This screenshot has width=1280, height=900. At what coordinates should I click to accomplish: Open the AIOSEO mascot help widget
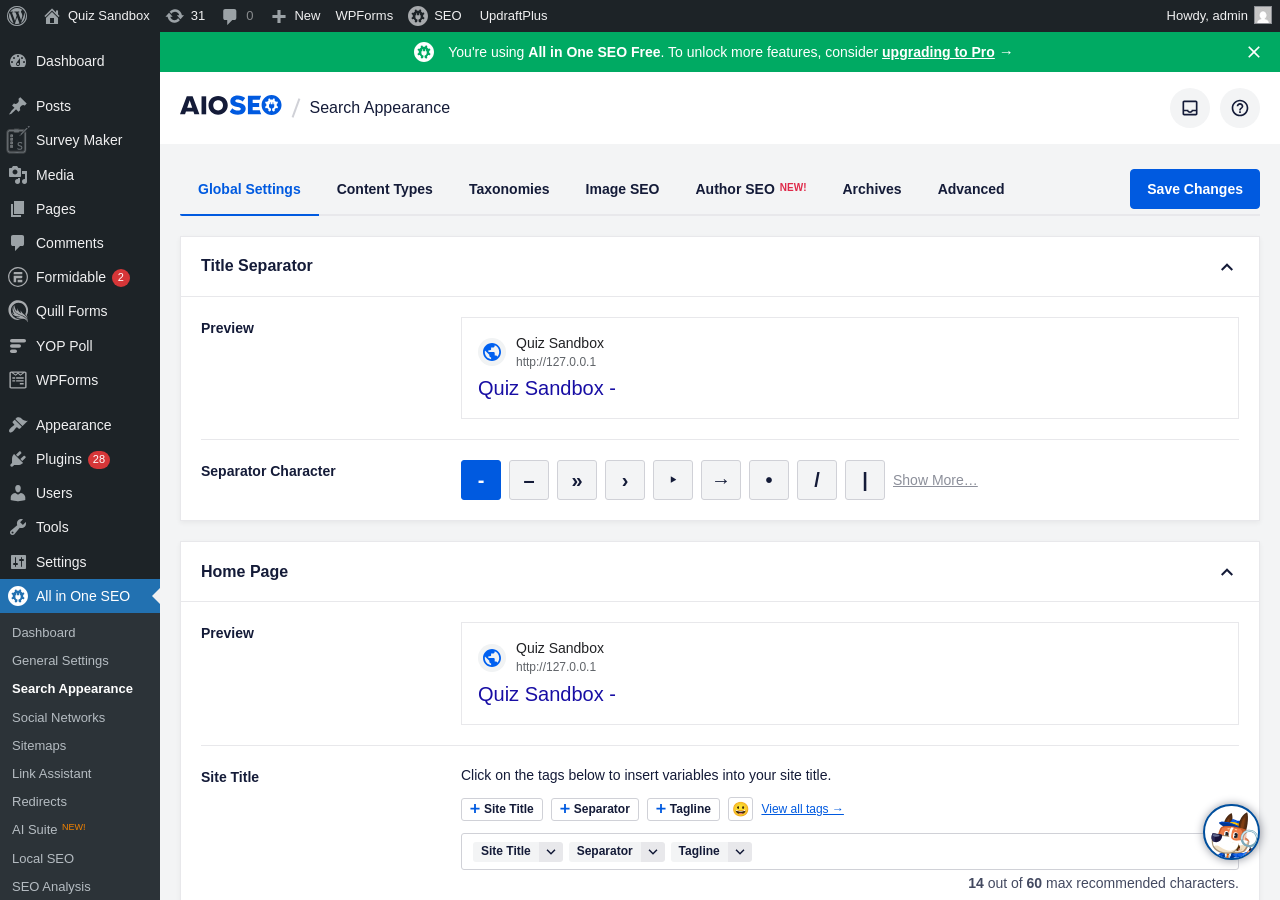click(x=1231, y=832)
